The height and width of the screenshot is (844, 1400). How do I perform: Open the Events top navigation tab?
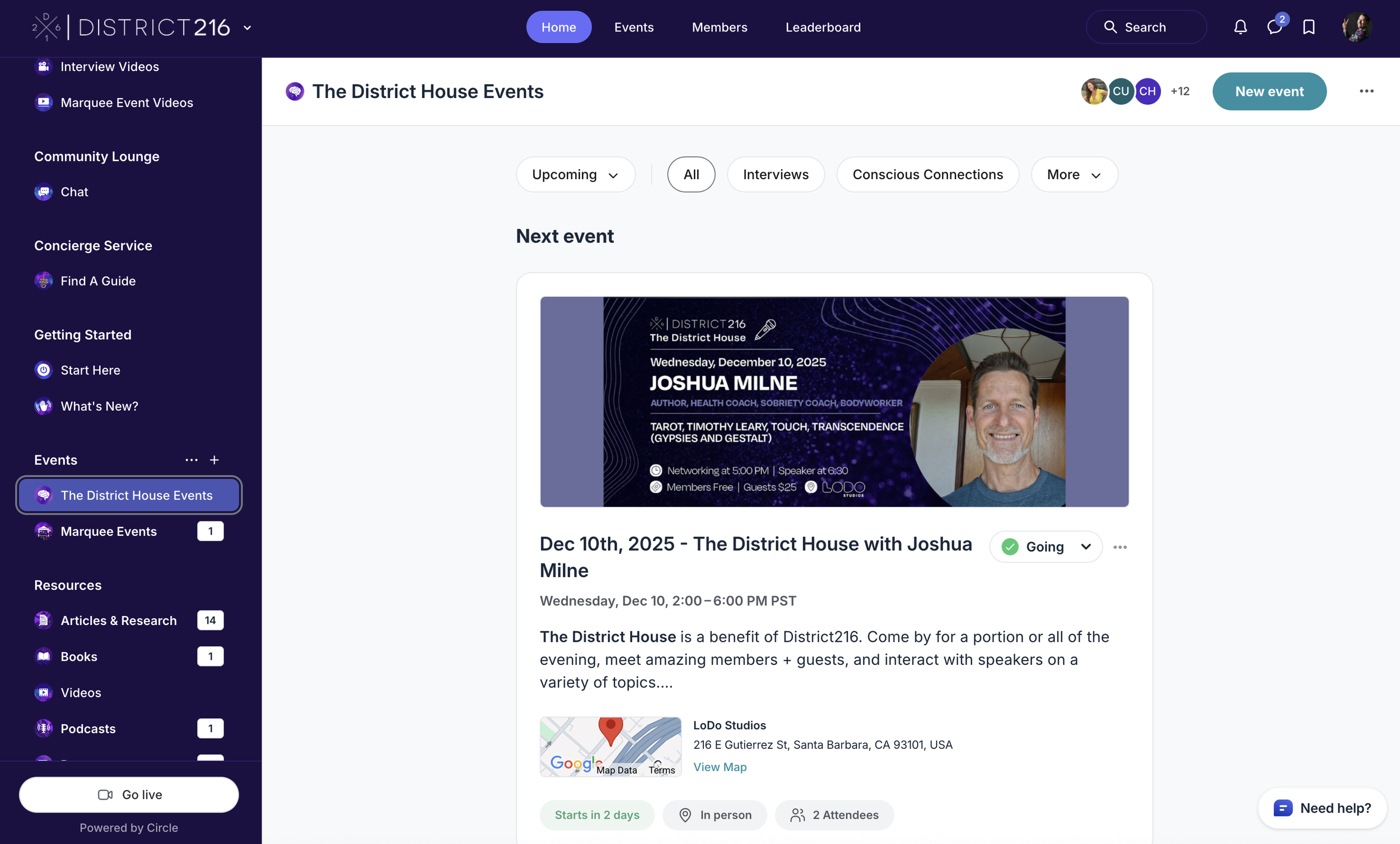(633, 27)
